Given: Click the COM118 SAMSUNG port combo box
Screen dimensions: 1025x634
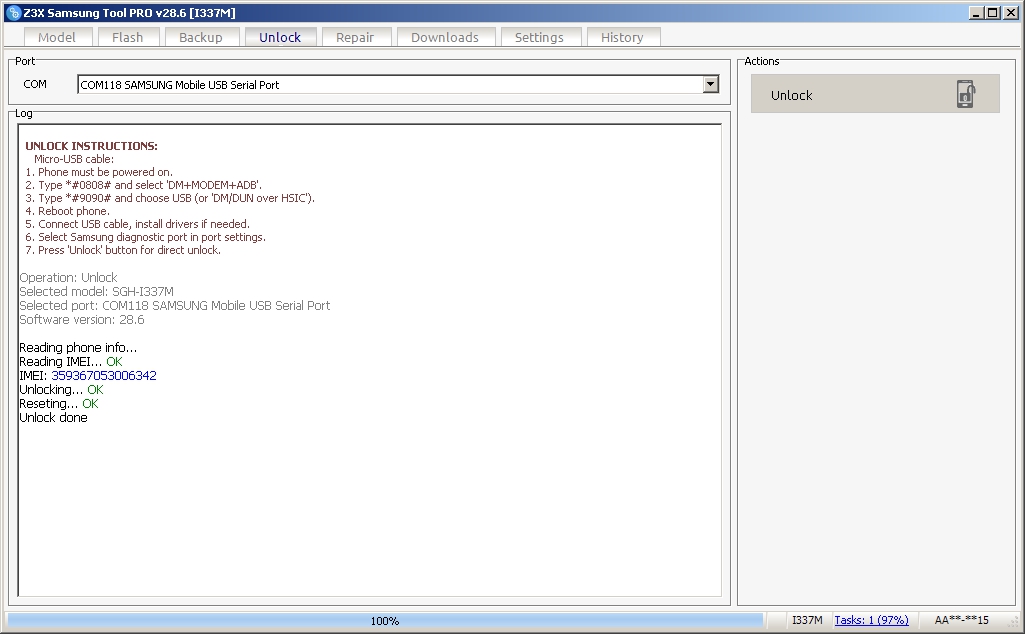Looking at the screenshot, I should (398, 84).
